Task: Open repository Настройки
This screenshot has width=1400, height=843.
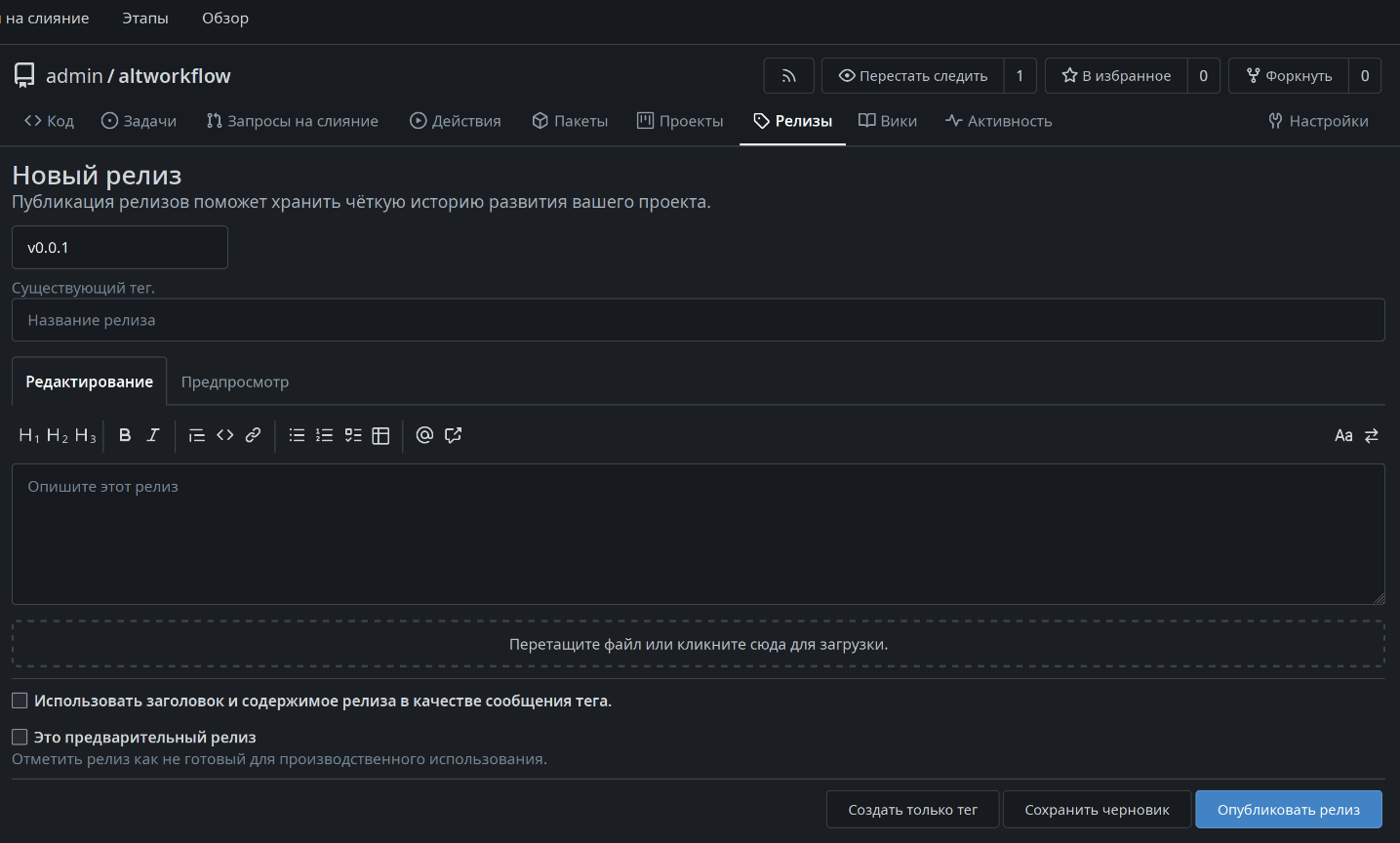Action: [x=1318, y=121]
